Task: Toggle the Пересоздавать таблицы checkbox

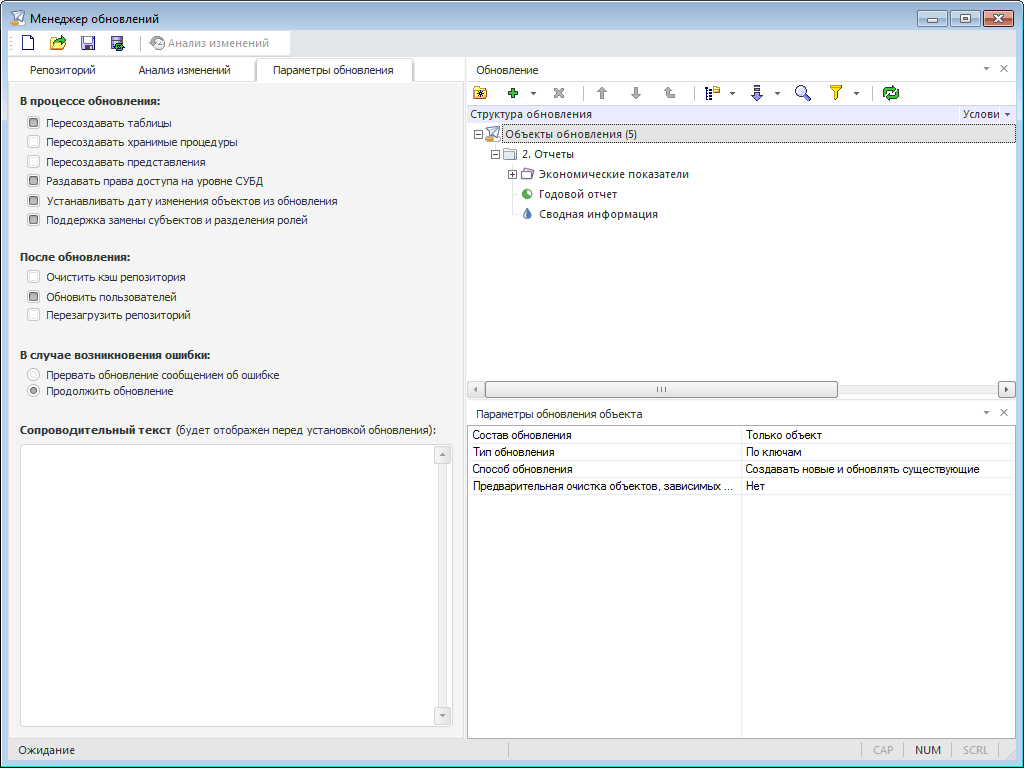Action: click(x=34, y=123)
